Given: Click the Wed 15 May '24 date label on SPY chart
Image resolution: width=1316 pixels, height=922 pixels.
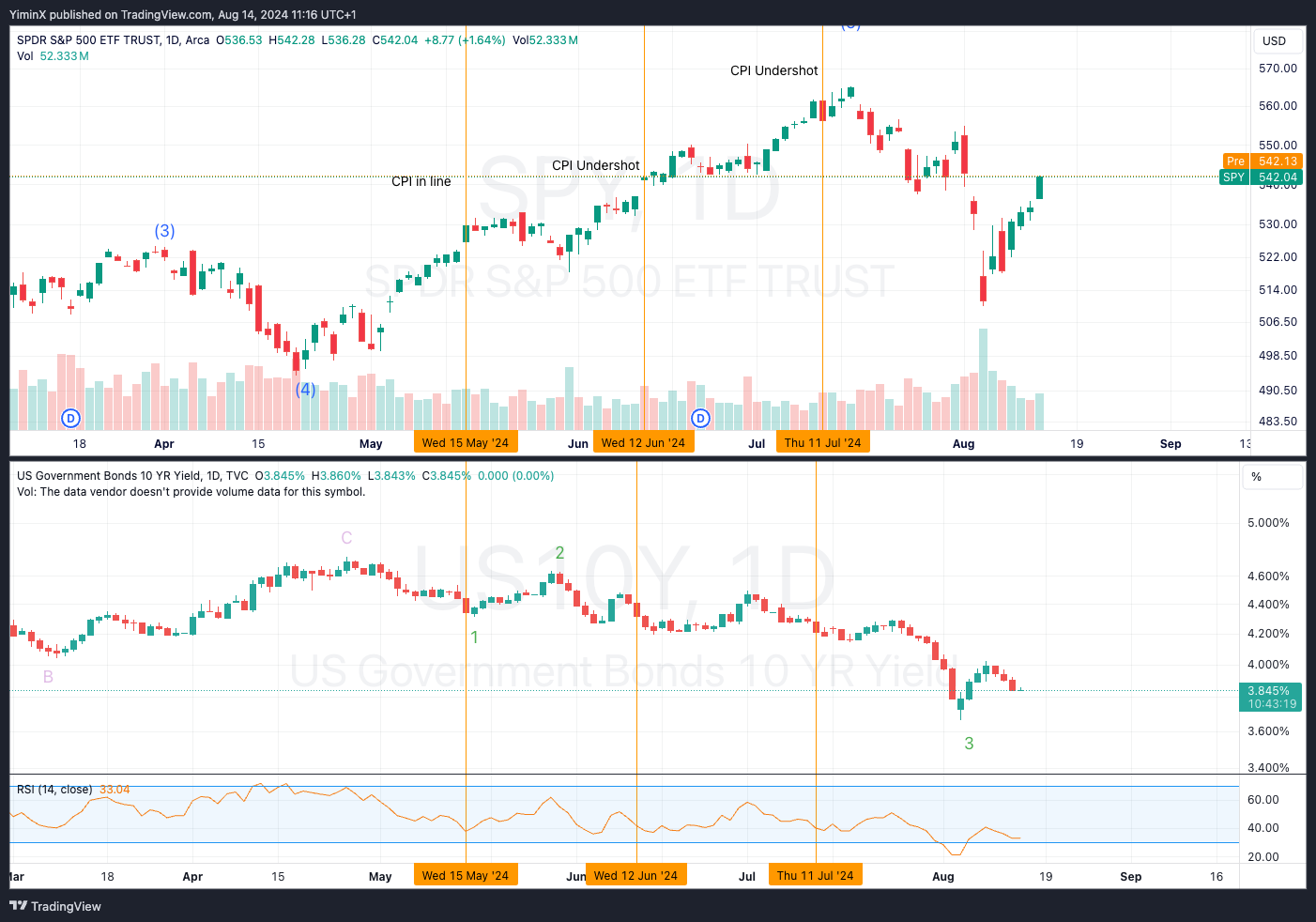Looking at the screenshot, I should coord(466,442).
